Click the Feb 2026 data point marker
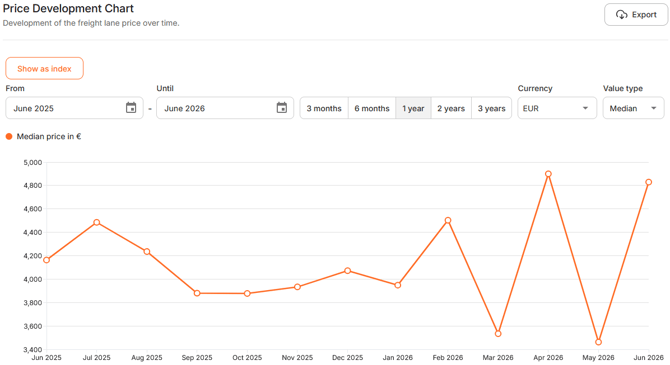Image resolution: width=670 pixels, height=365 pixels. point(448,221)
